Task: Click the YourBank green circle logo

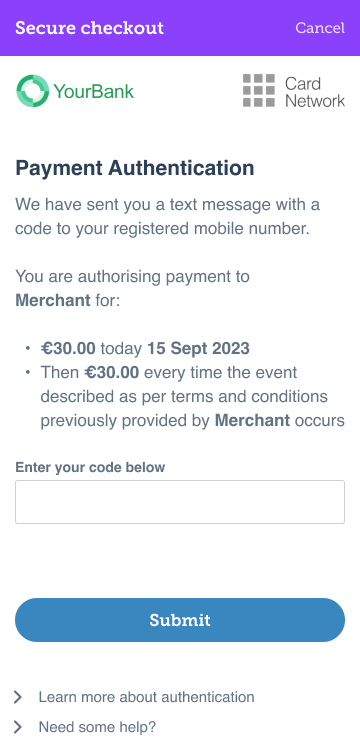Action: 33,90
